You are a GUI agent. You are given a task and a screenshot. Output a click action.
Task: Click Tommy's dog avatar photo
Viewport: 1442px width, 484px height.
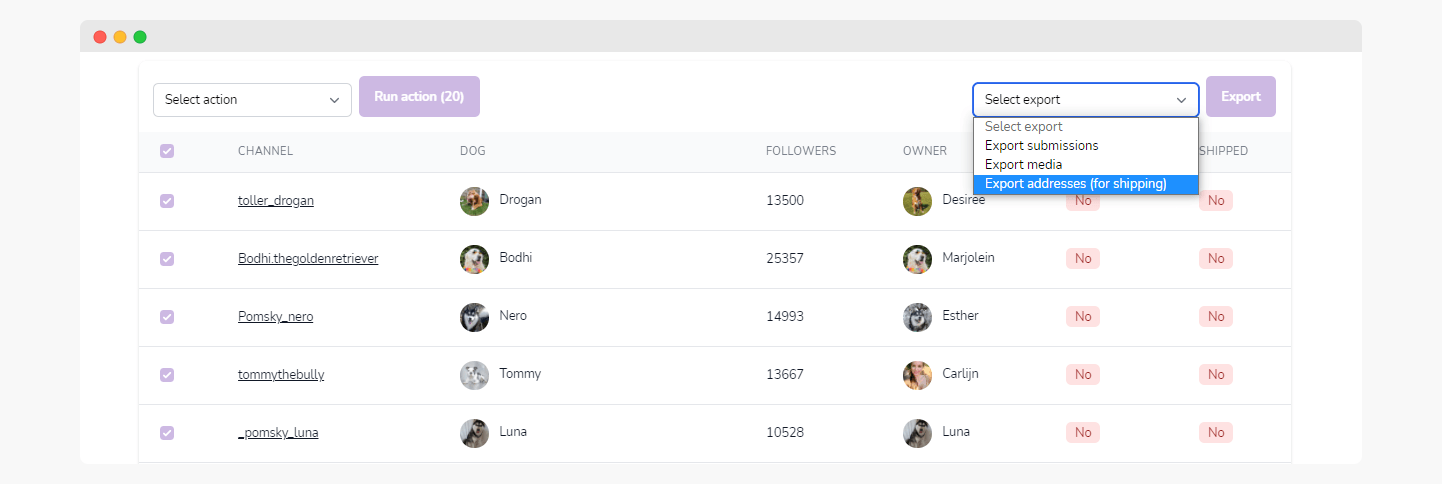click(474, 375)
